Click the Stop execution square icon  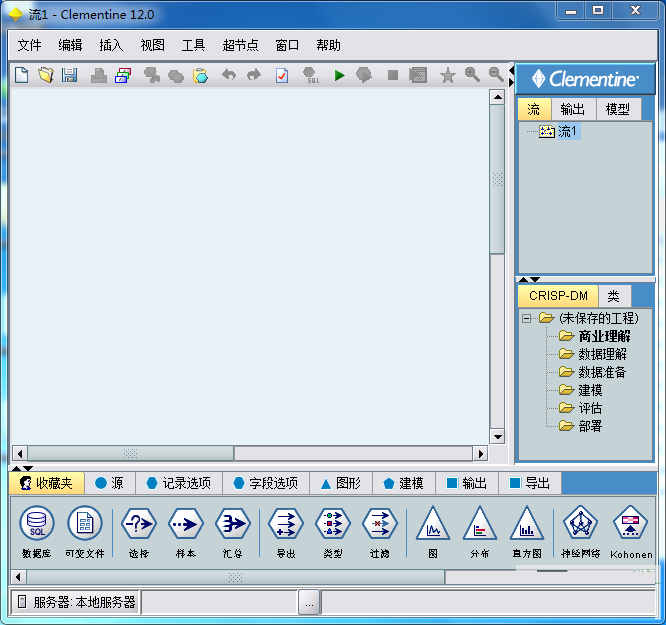pyautogui.click(x=393, y=76)
